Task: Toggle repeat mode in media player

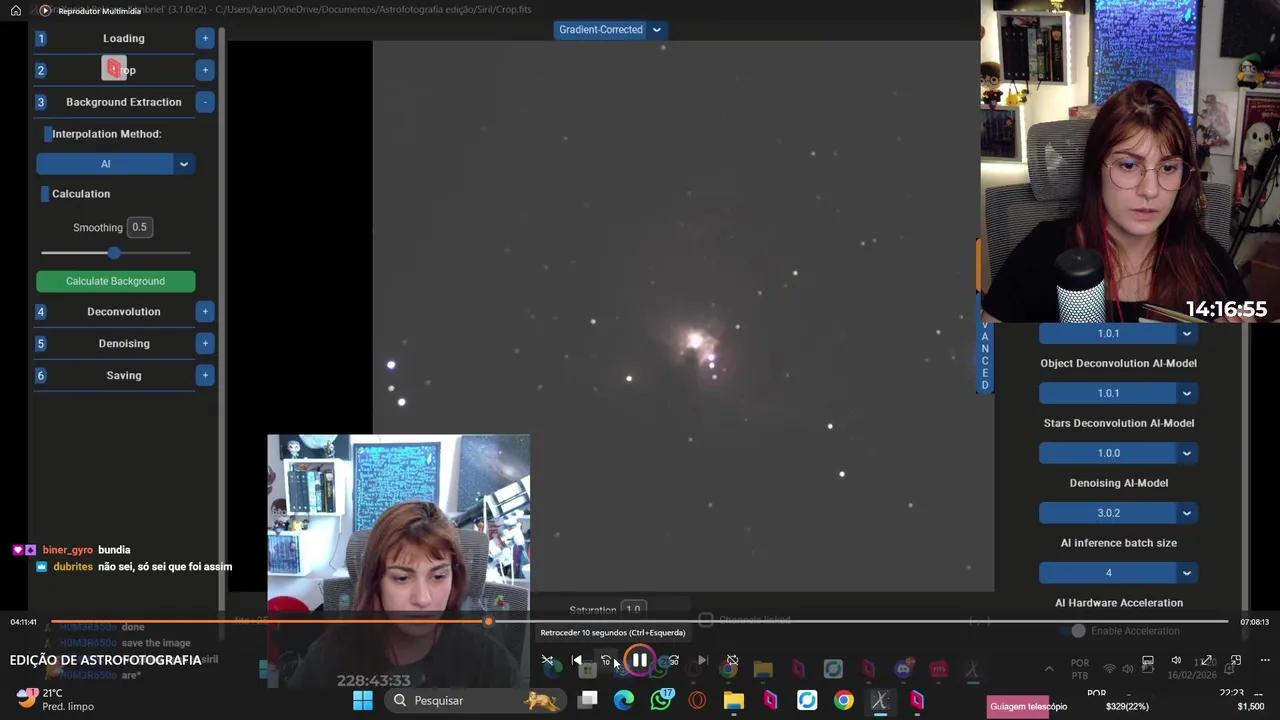Action: click(x=732, y=660)
